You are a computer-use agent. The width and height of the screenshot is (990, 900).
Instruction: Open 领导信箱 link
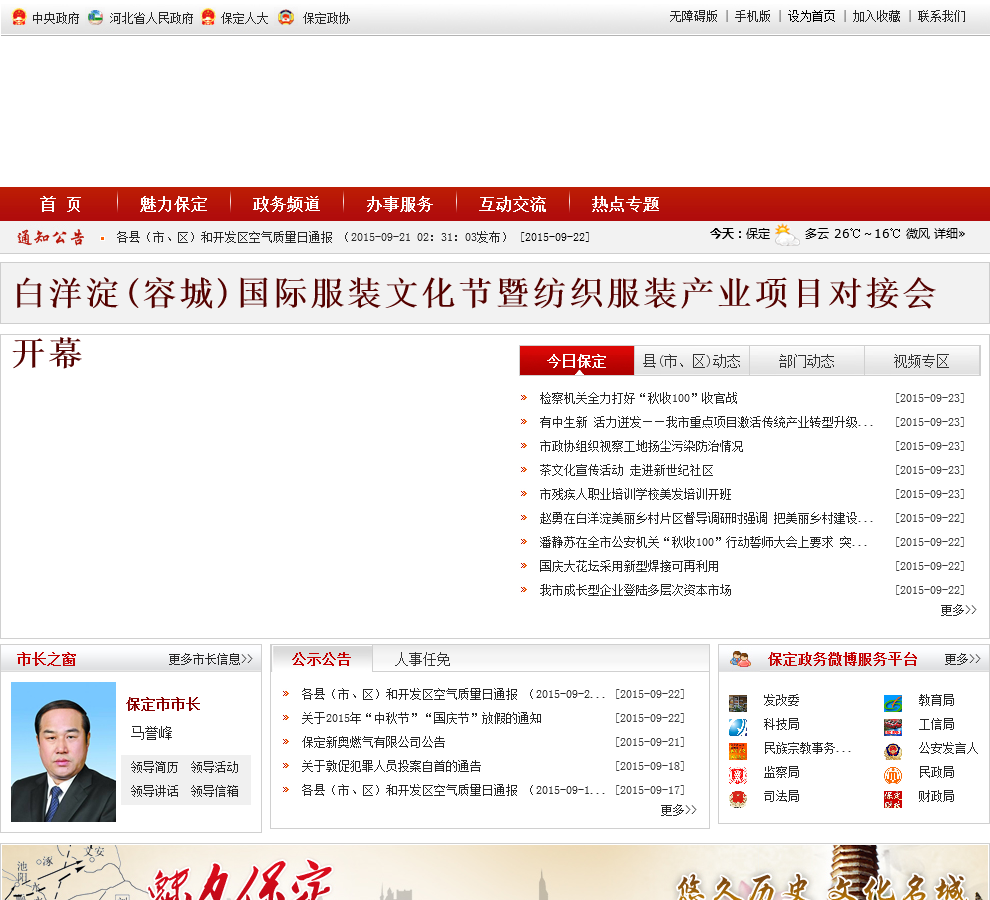click(215, 791)
